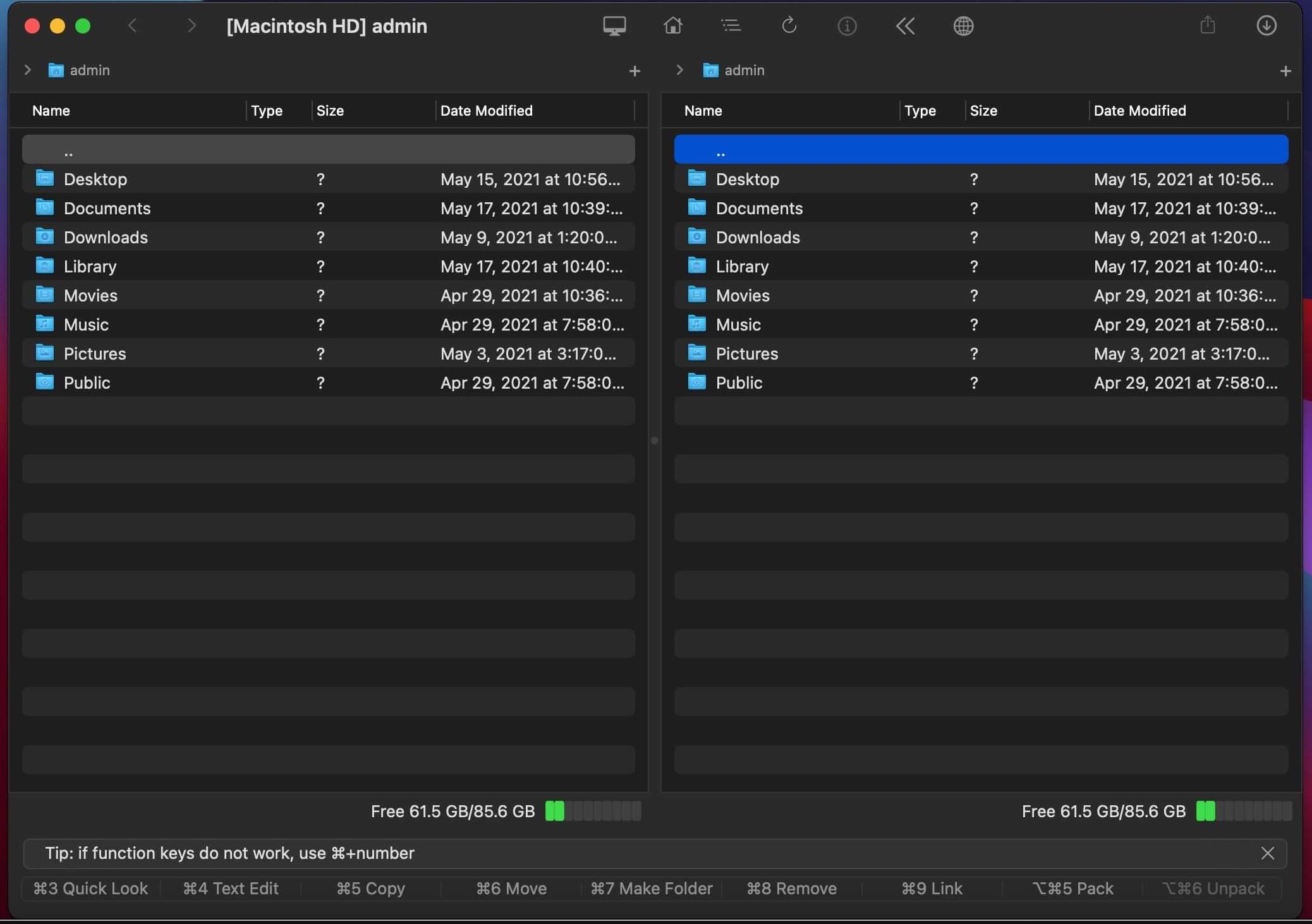Select Movies folder in right panel
Screen dimensions: 1312x924
point(981,295)
